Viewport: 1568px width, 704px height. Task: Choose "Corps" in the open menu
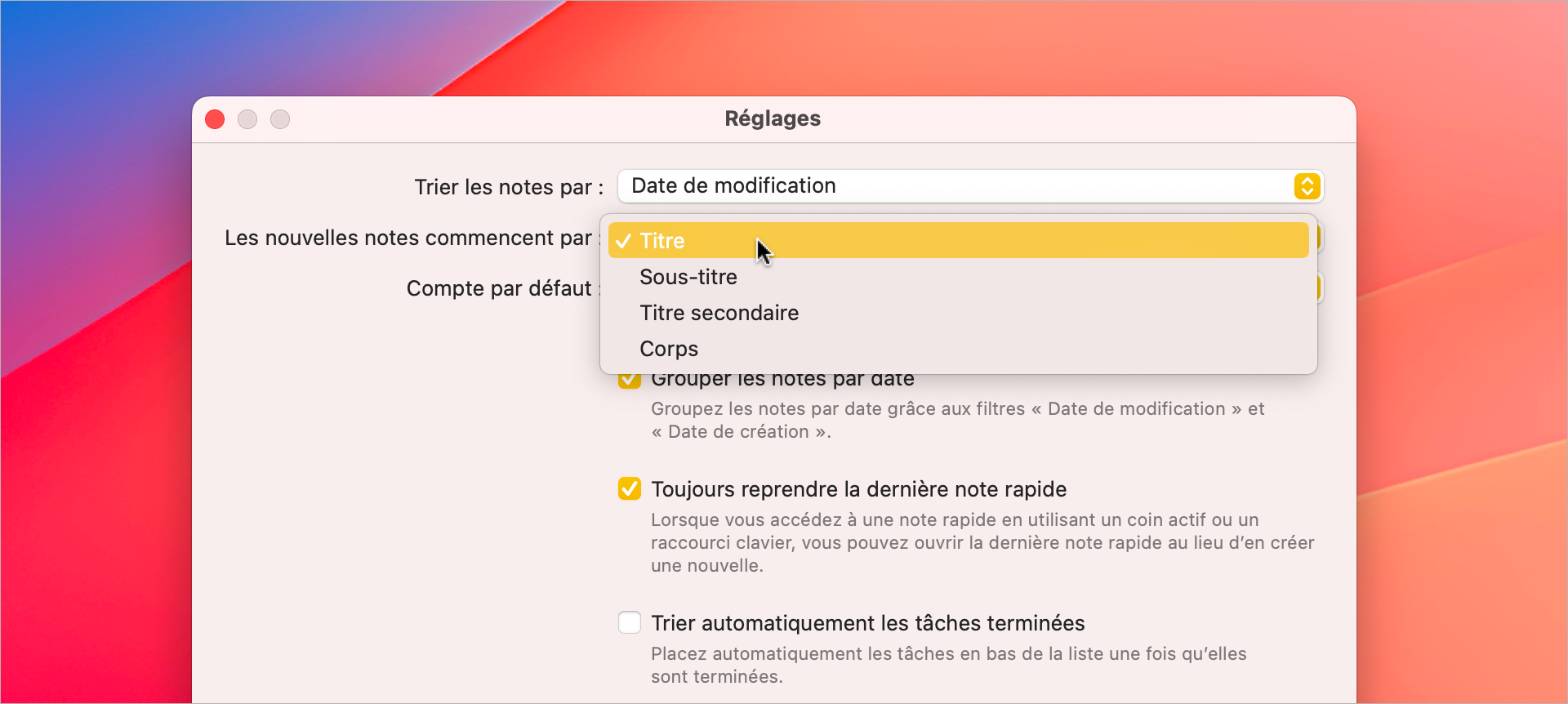[669, 349]
